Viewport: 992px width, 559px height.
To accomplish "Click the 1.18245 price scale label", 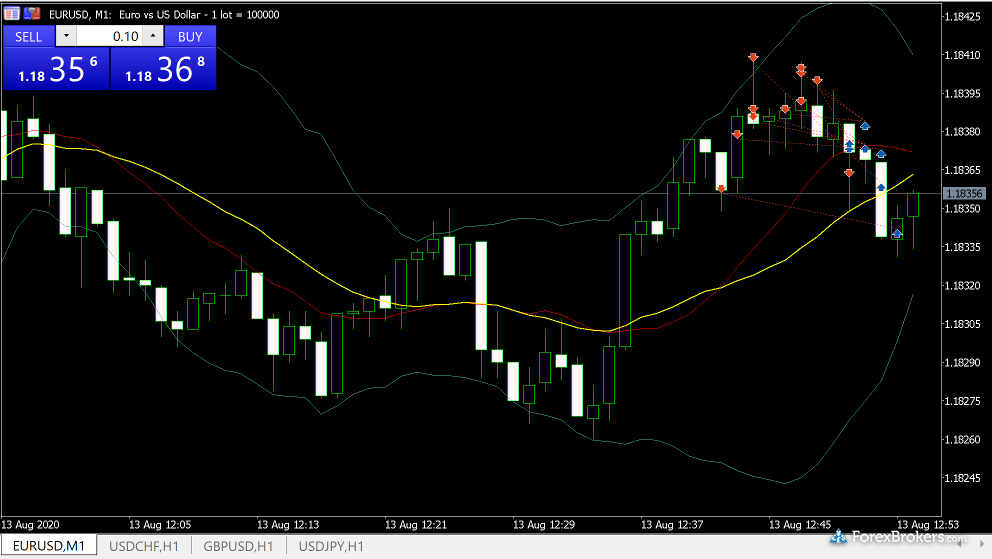I will click(962, 478).
